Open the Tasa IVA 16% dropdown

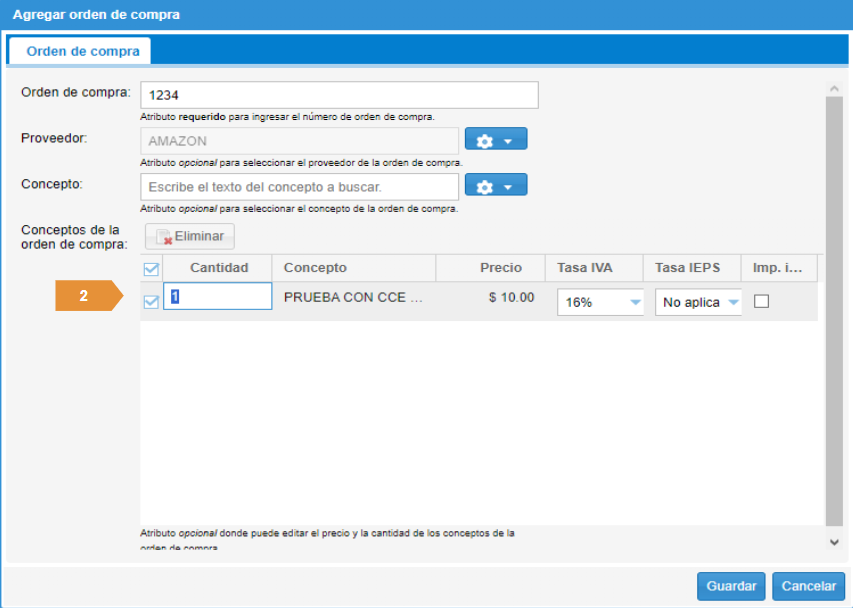tap(634, 302)
